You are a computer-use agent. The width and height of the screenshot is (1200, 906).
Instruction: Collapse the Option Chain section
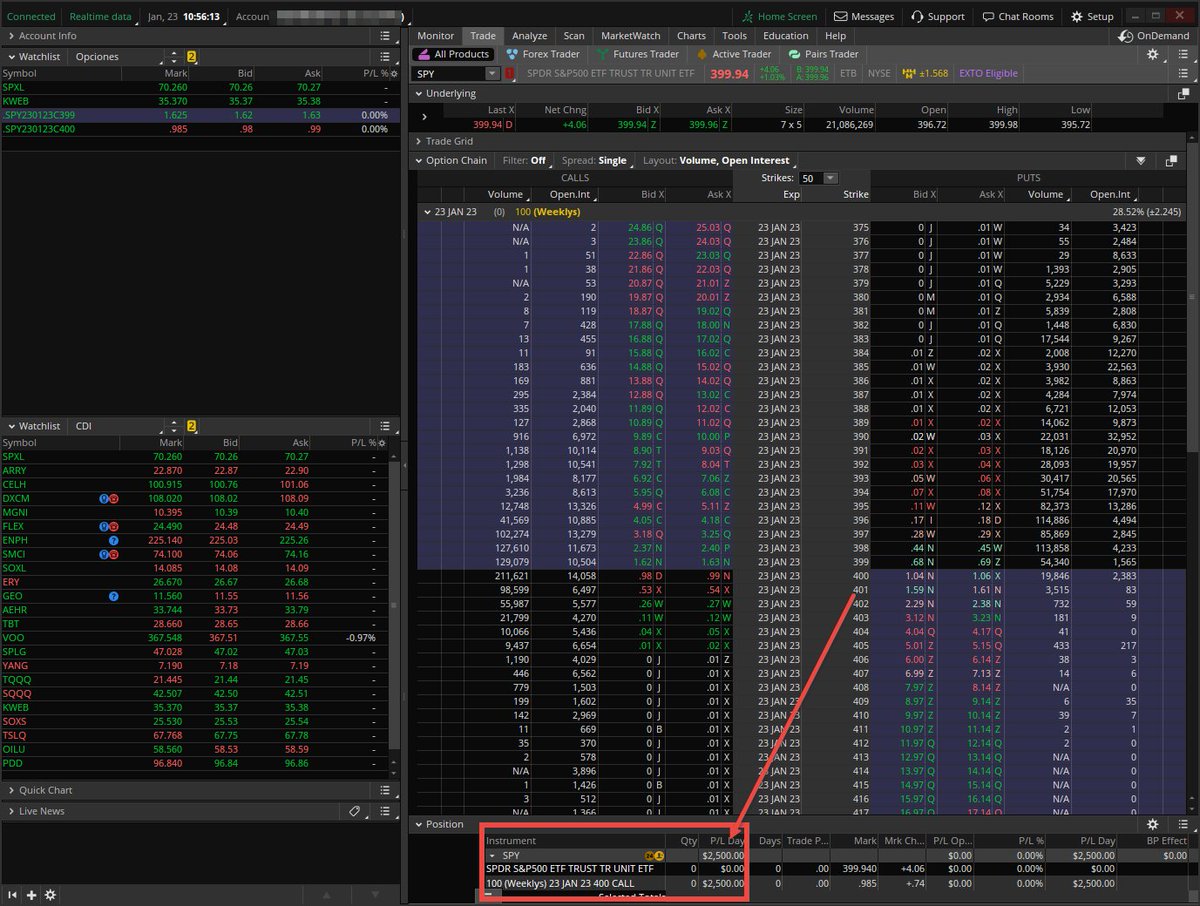tap(419, 160)
